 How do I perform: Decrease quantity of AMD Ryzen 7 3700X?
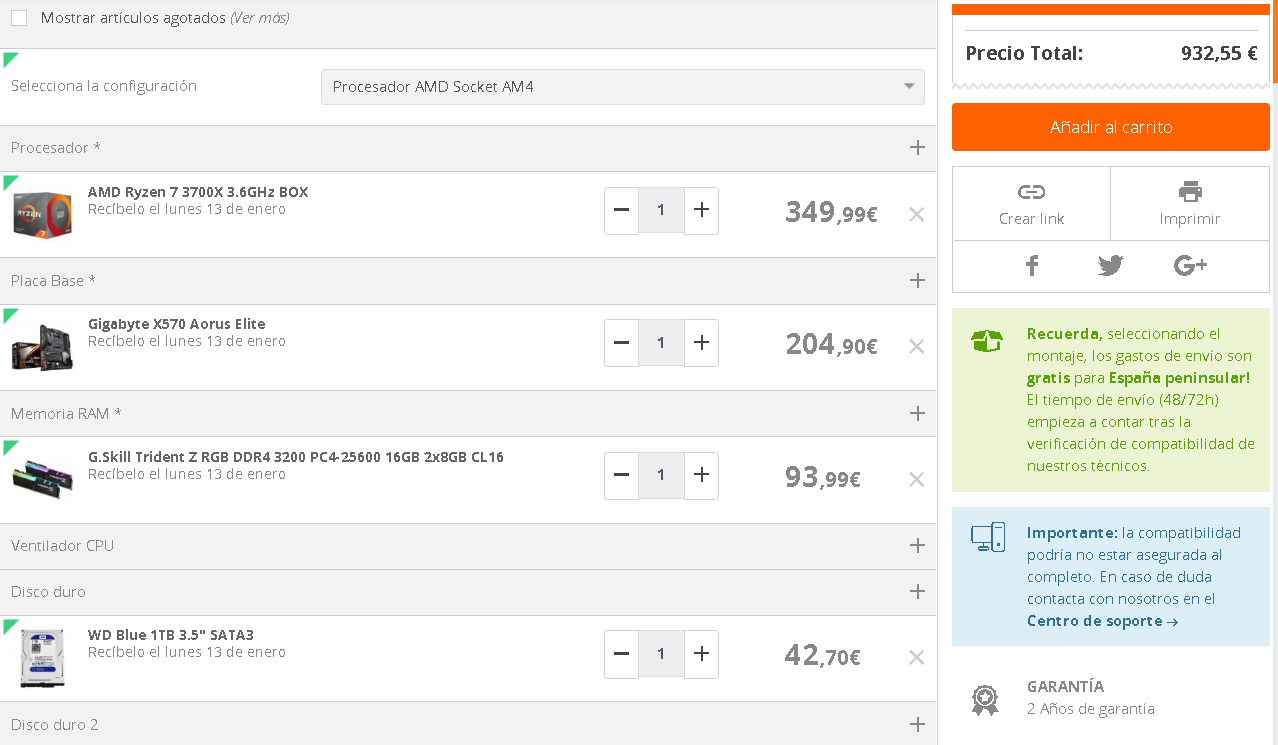[x=621, y=211]
